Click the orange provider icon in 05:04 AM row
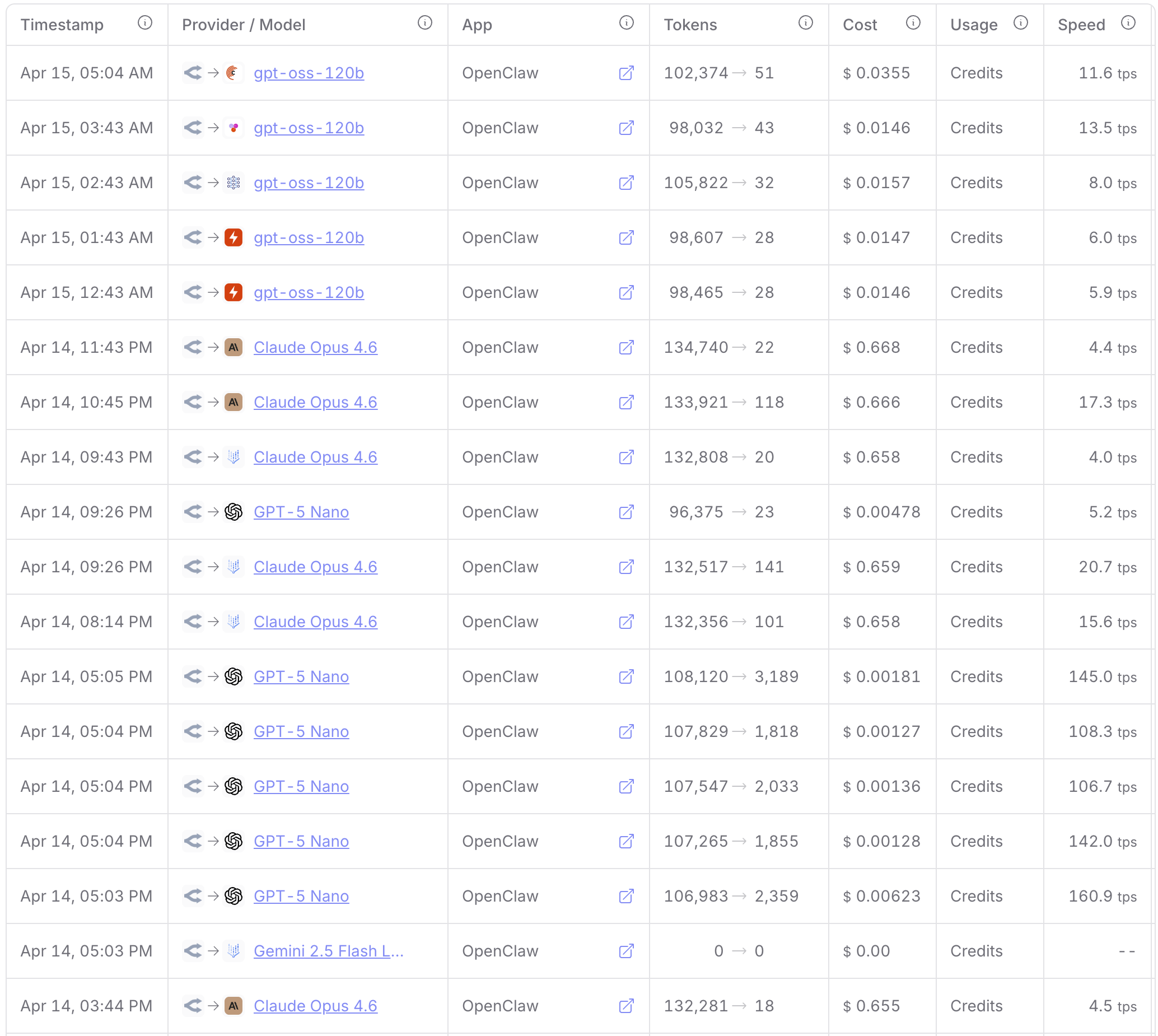The width and height of the screenshot is (1158, 1036). [234, 73]
